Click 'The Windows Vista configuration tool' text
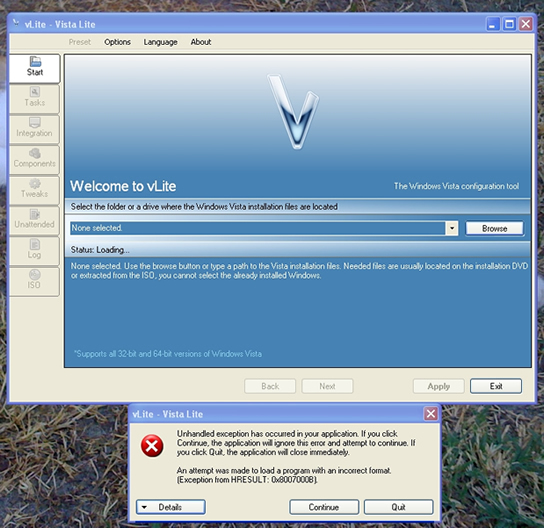The height and width of the screenshot is (528, 544). coord(456,186)
